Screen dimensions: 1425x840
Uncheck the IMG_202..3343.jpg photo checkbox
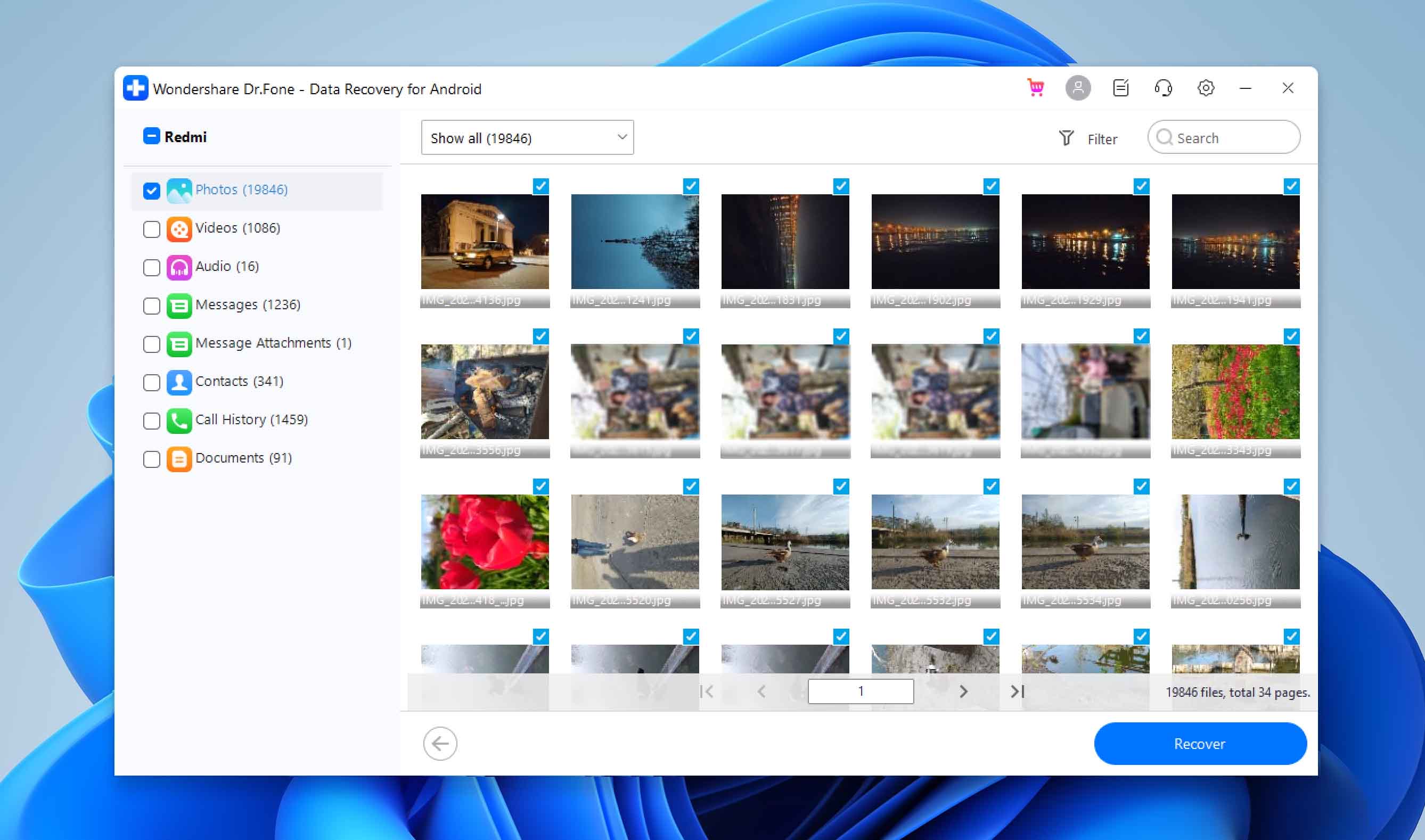click(1291, 336)
